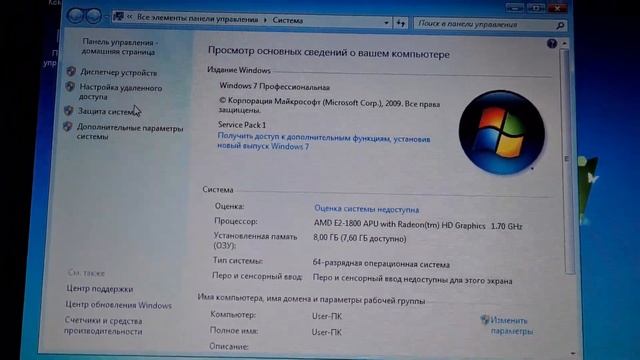Open 'Центр поддержки' link
640x360 pixels.
coord(100,289)
